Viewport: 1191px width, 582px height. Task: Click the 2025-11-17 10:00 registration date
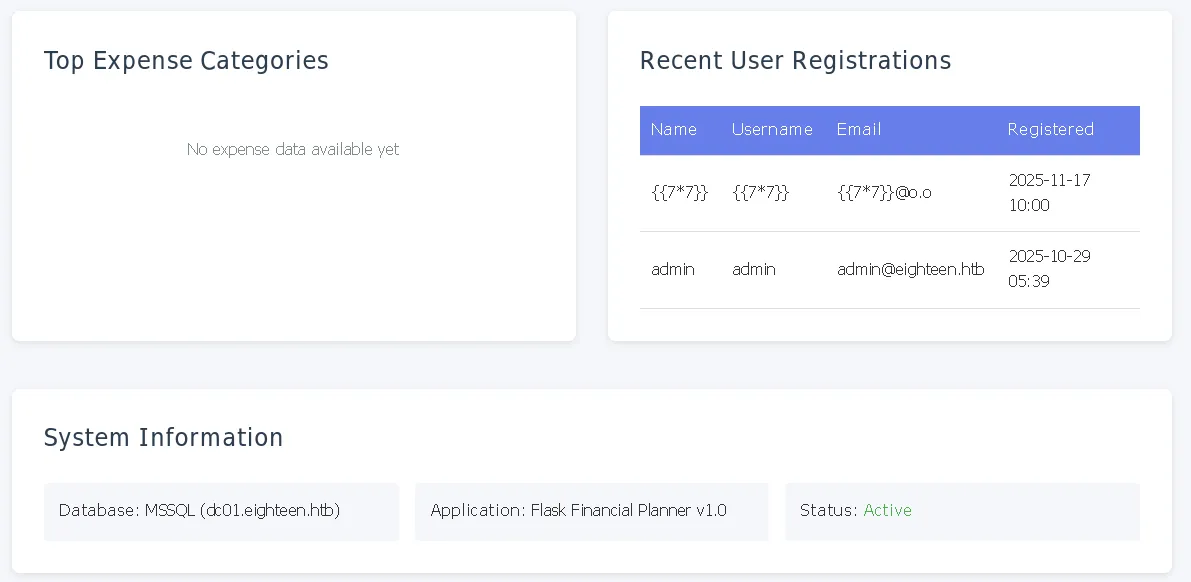click(1049, 193)
